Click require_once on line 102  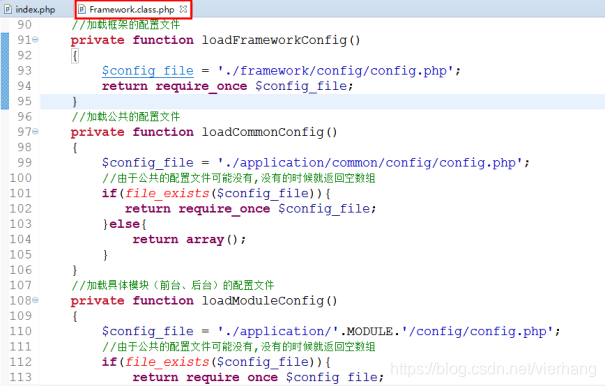[x=224, y=209]
